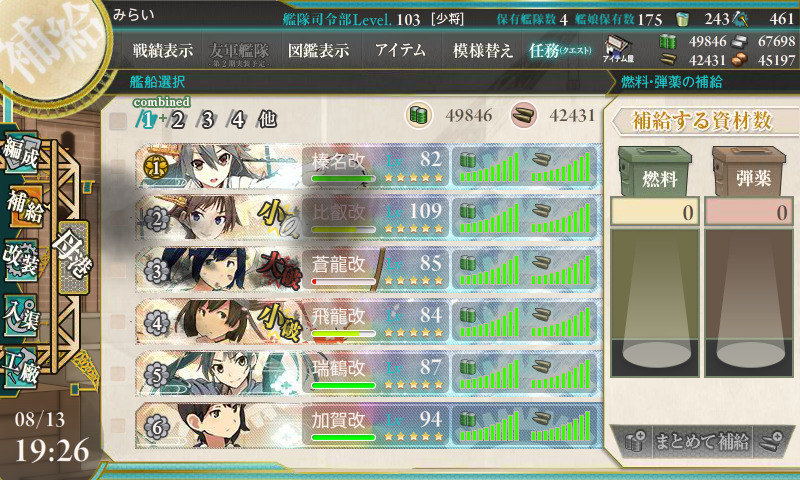Open the 編成 fleet organization sidebar icon

click(x=20, y=155)
